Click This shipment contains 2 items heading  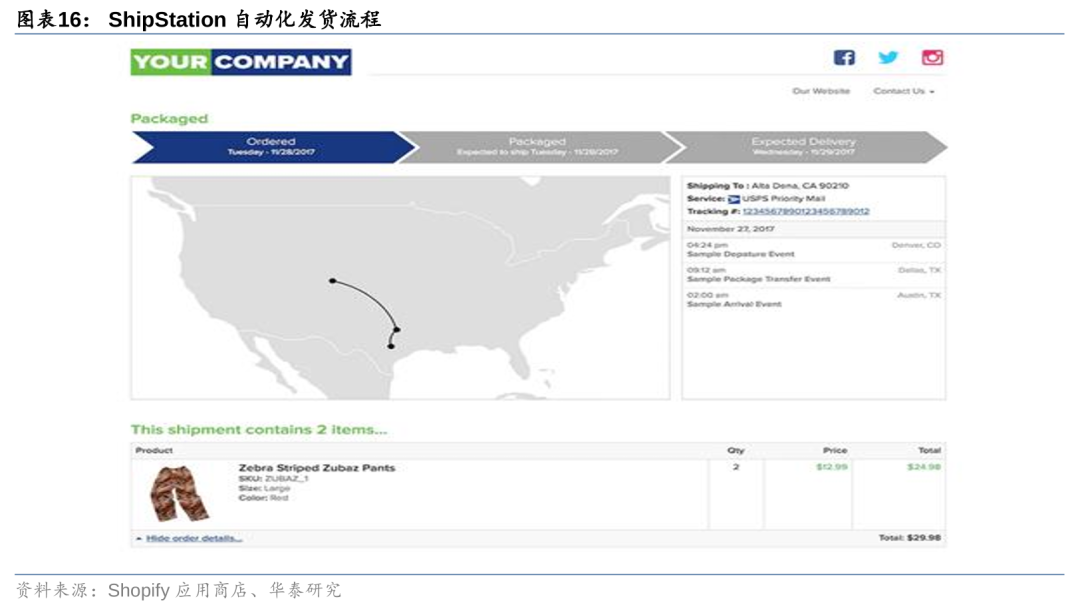[x=259, y=430]
